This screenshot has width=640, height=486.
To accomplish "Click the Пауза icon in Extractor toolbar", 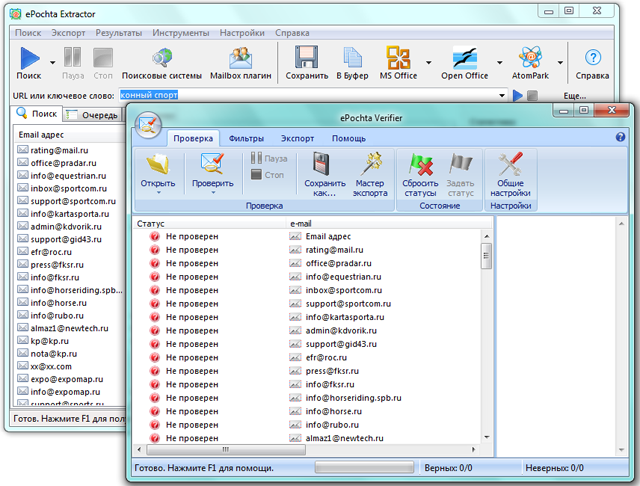I will pyautogui.click(x=73, y=57).
